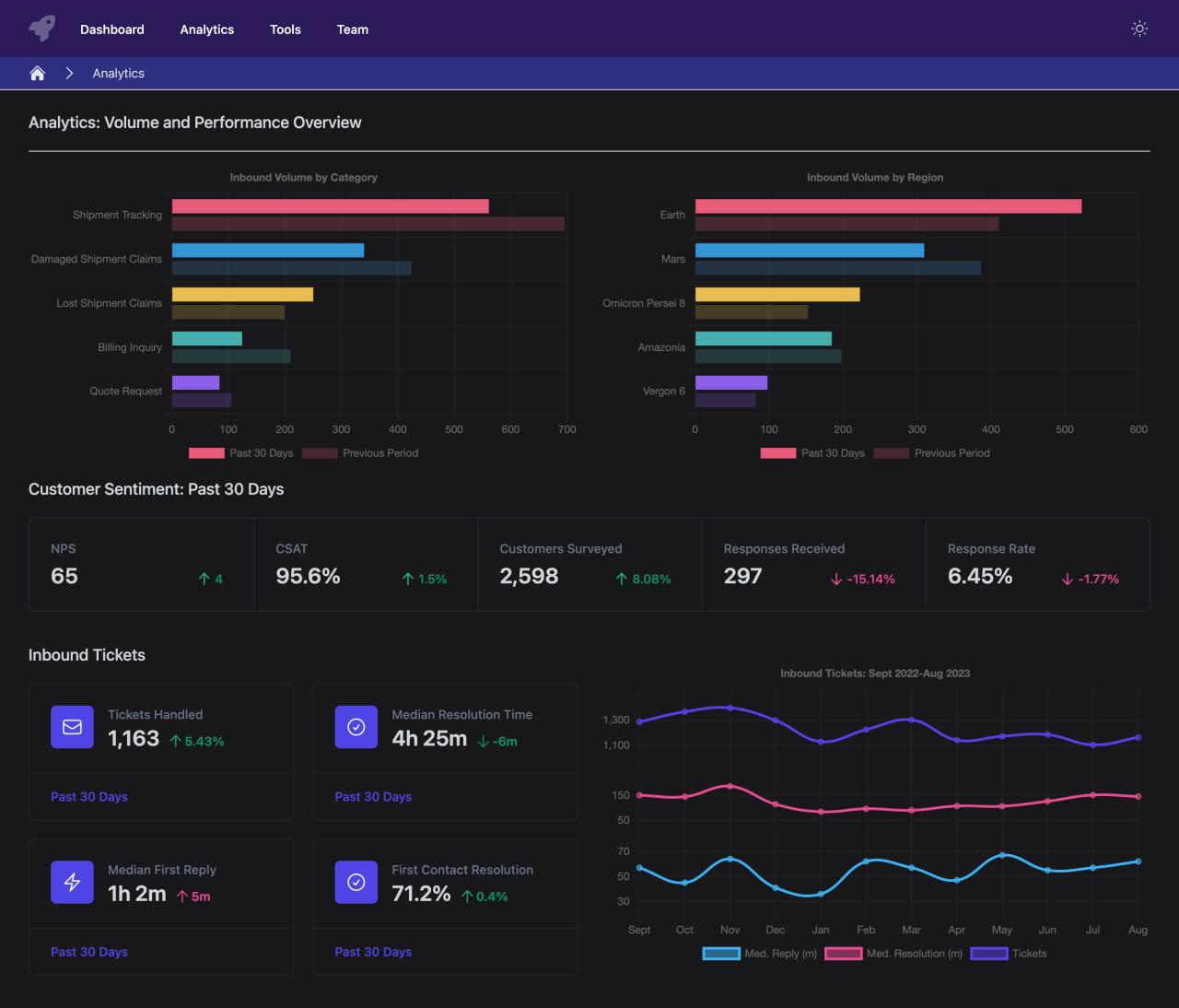This screenshot has height=1008, width=1179.
Task: Click the Quote Request purple bar
Action: pyautogui.click(x=196, y=382)
